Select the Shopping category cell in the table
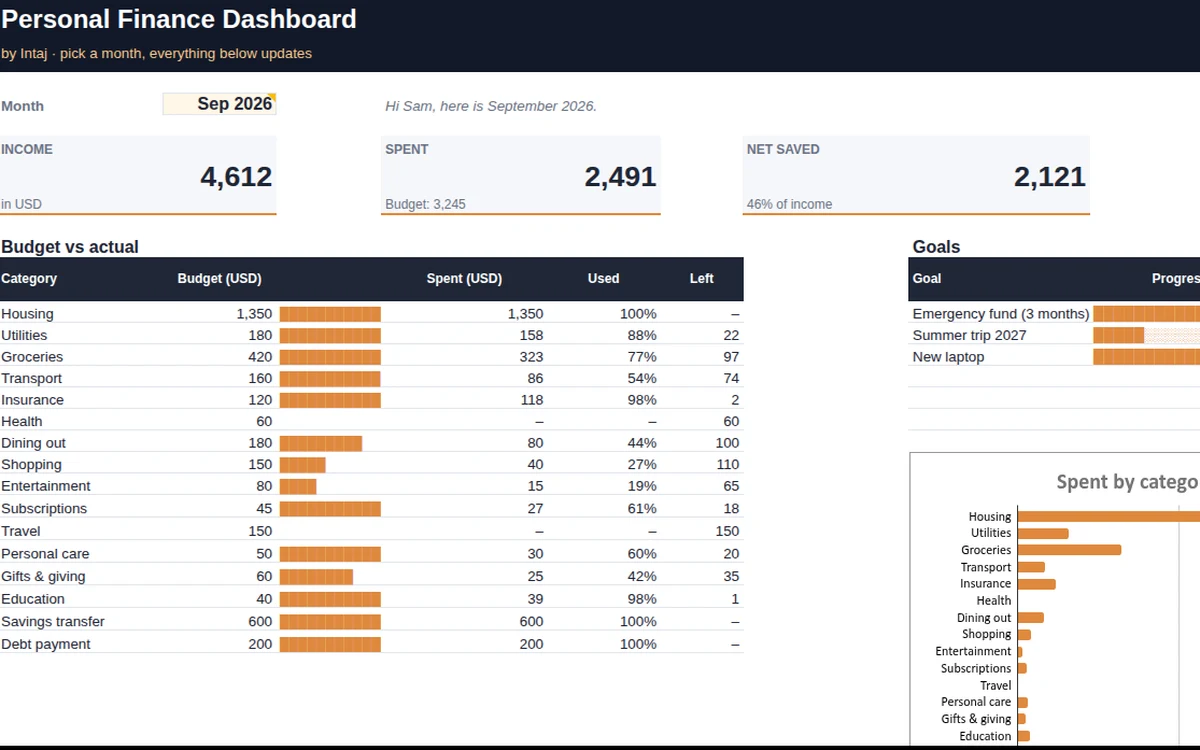This screenshot has height=750, width=1200. (31, 464)
